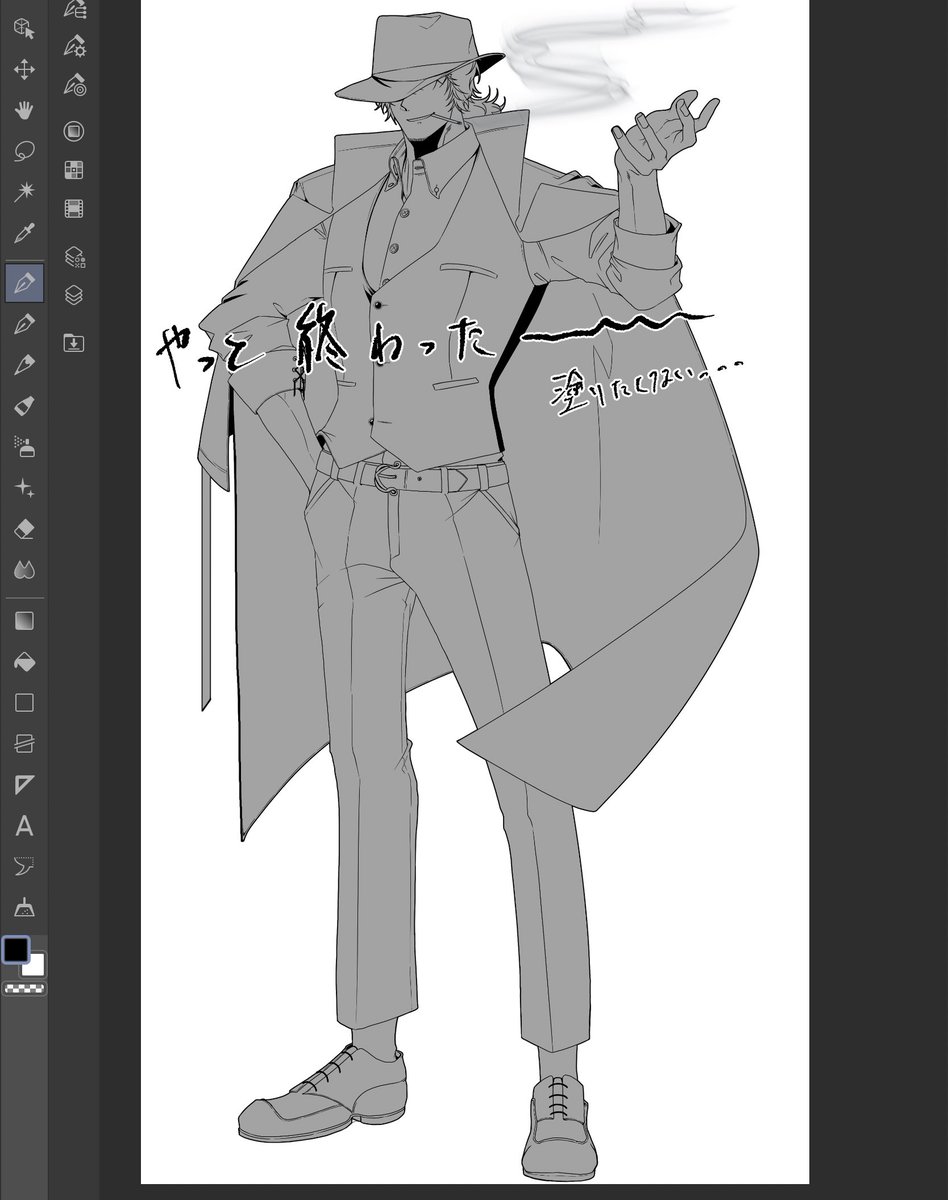Choose the black main color swatch
This screenshot has height=1200, width=948.
pos(16,949)
